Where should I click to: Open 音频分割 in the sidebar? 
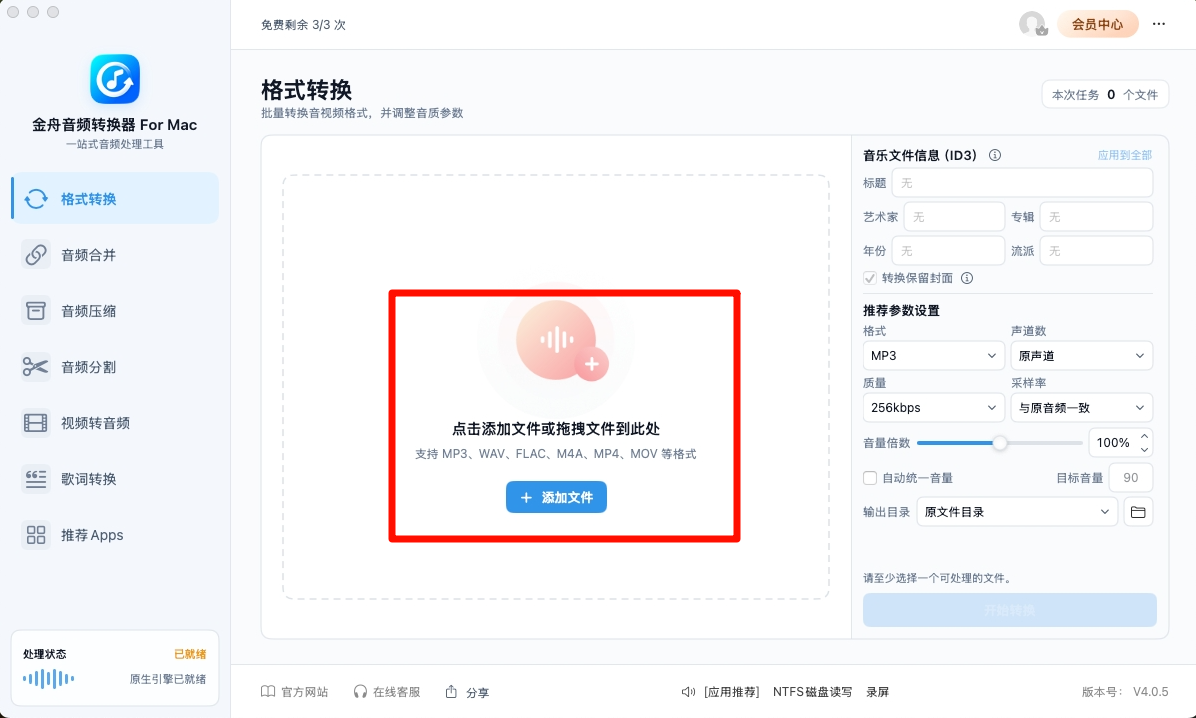tap(115, 367)
